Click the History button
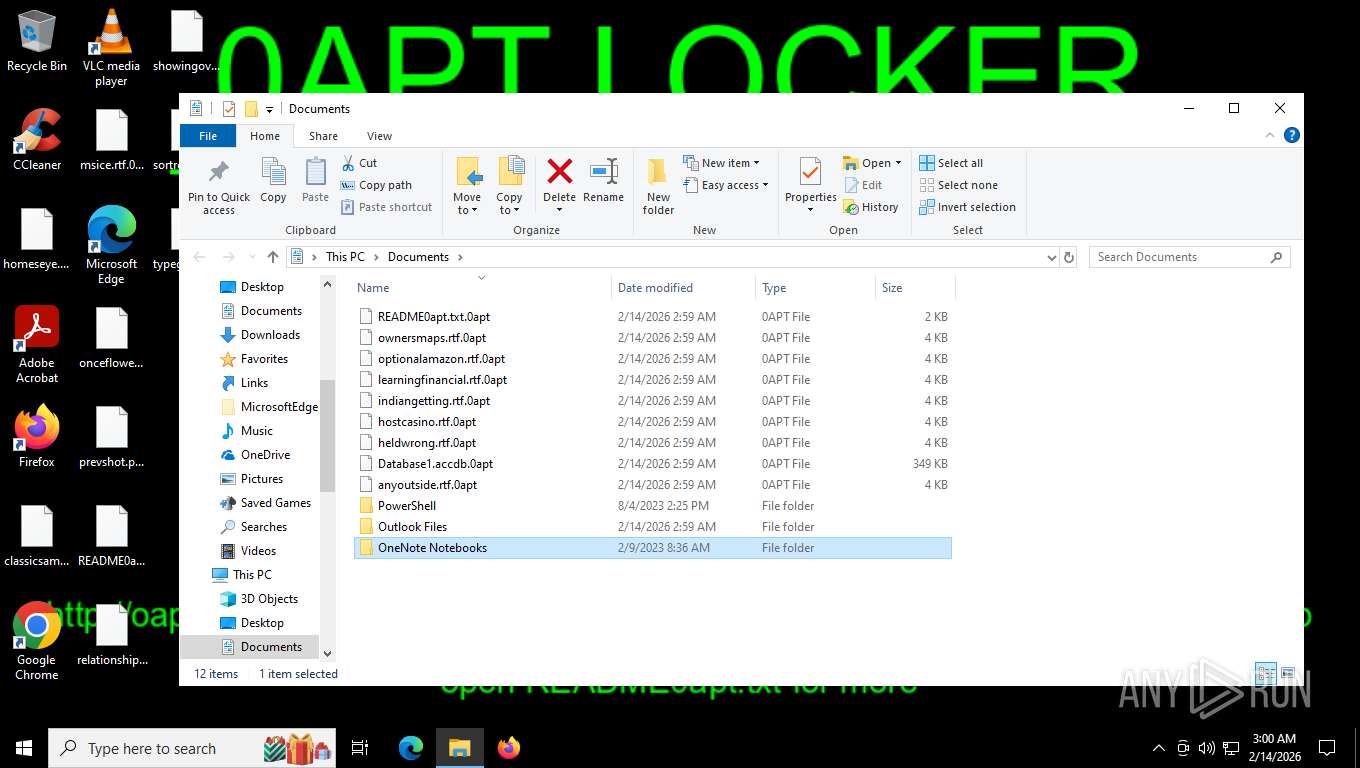 pyautogui.click(x=871, y=207)
